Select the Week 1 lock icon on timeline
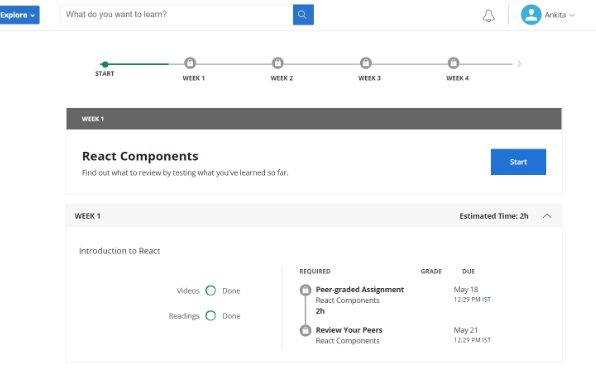 (190, 63)
